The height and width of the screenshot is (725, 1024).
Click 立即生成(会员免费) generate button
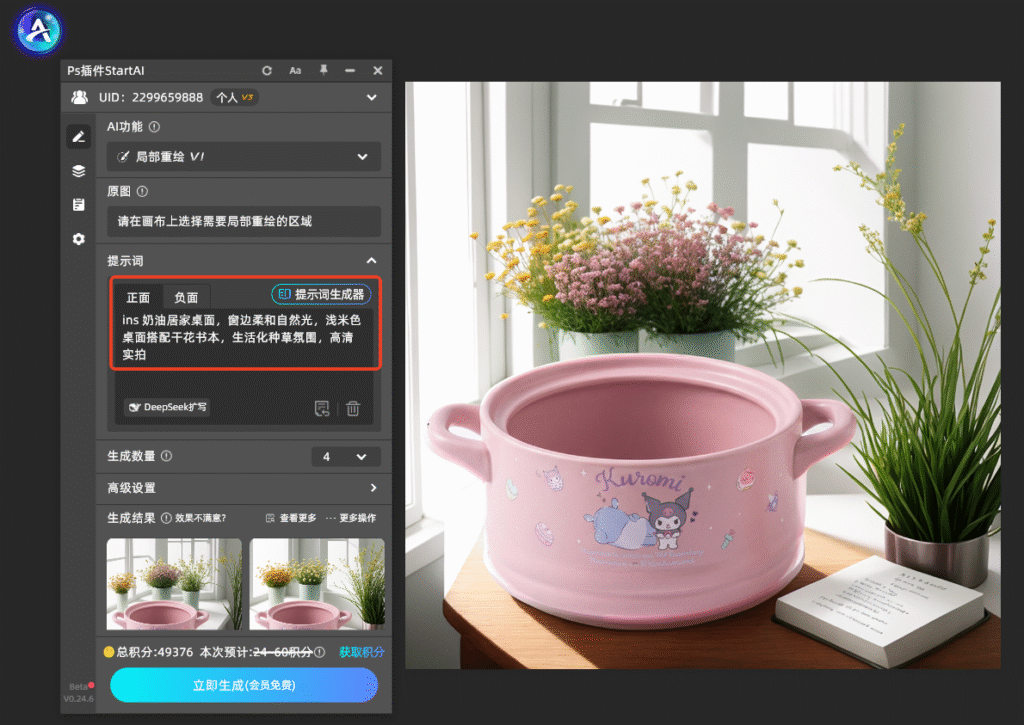pos(244,685)
